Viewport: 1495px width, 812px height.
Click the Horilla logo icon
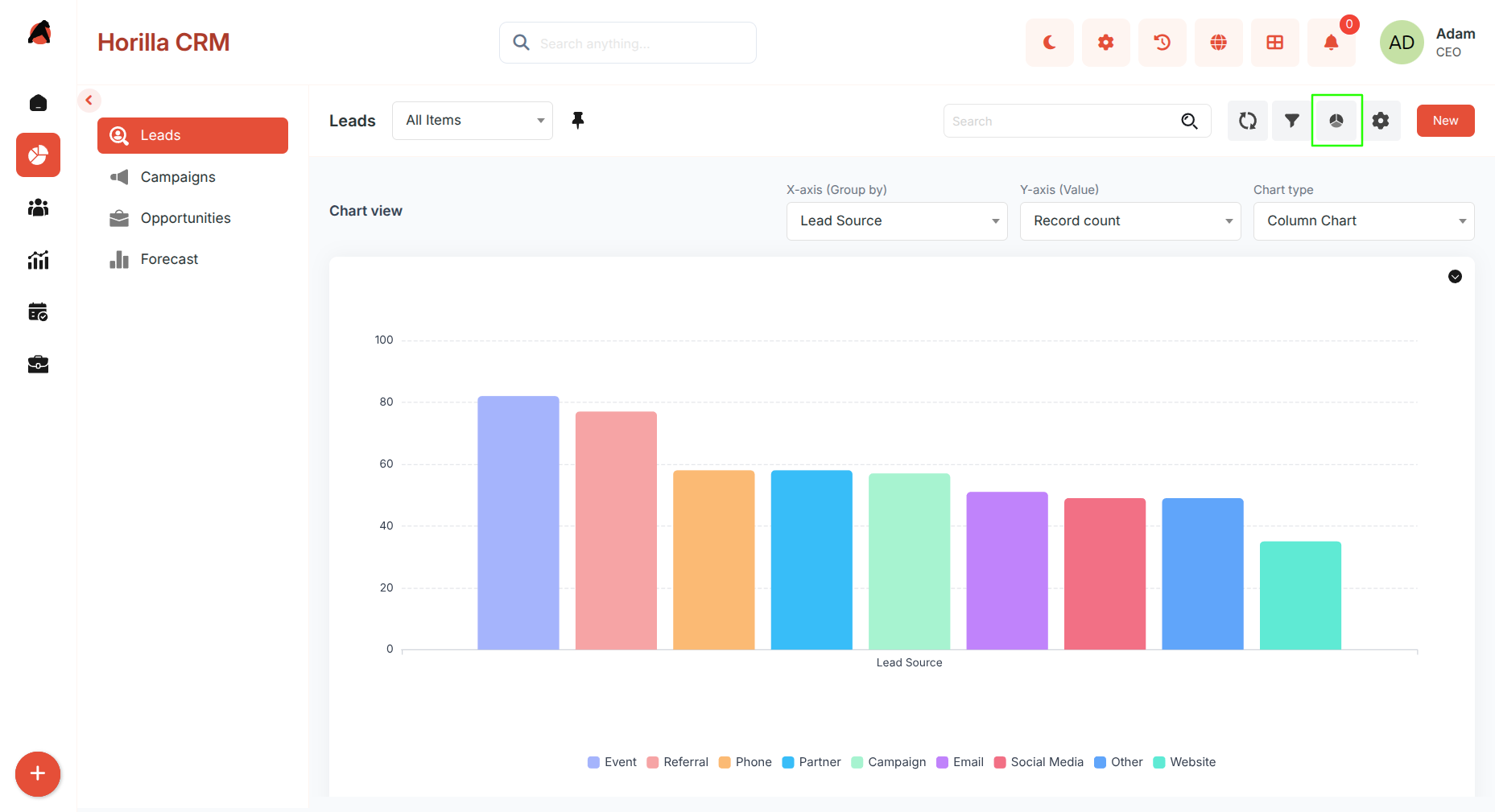click(x=39, y=33)
